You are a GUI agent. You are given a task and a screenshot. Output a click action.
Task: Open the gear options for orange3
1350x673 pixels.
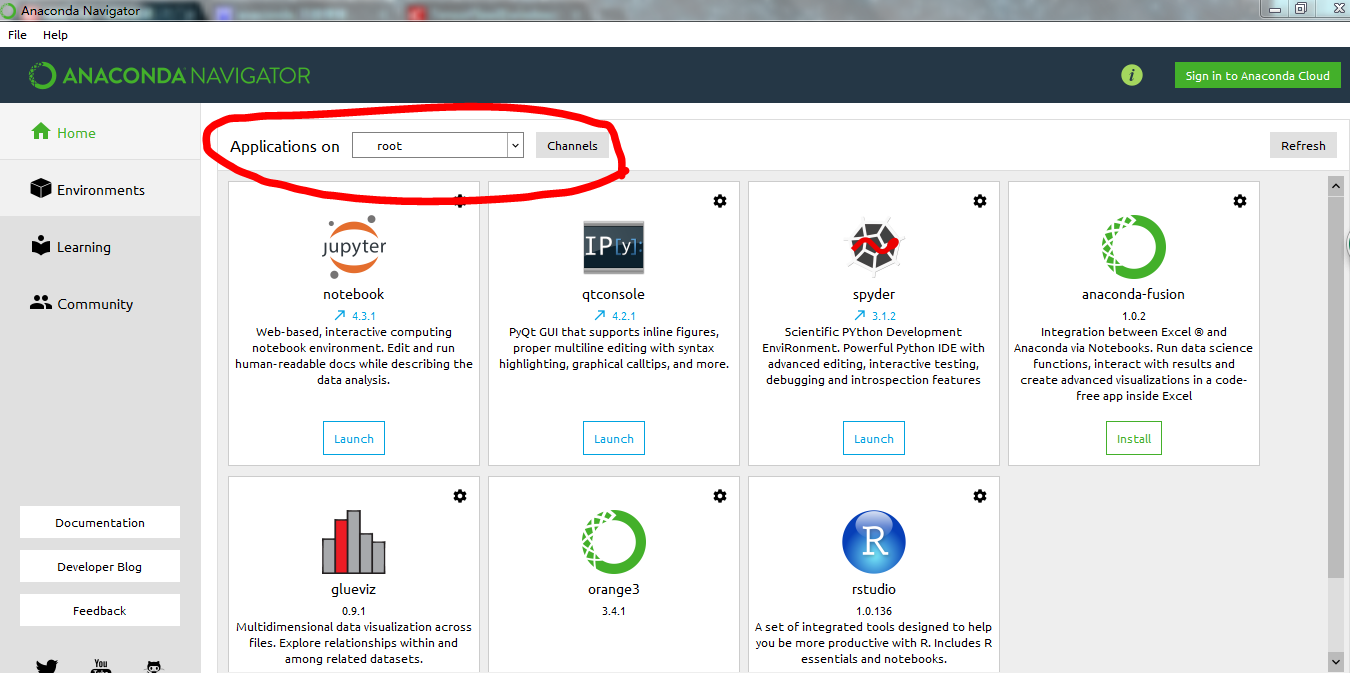coord(719,496)
